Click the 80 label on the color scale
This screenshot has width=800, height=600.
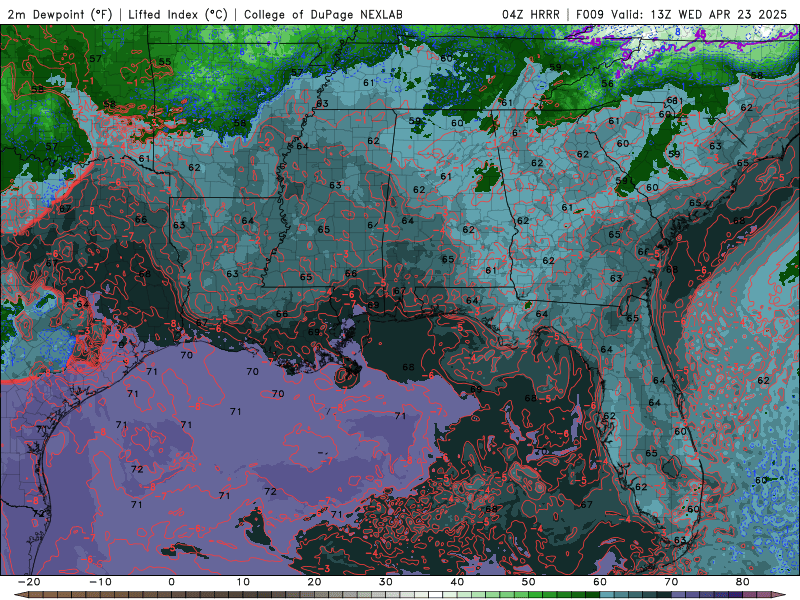pos(743,582)
